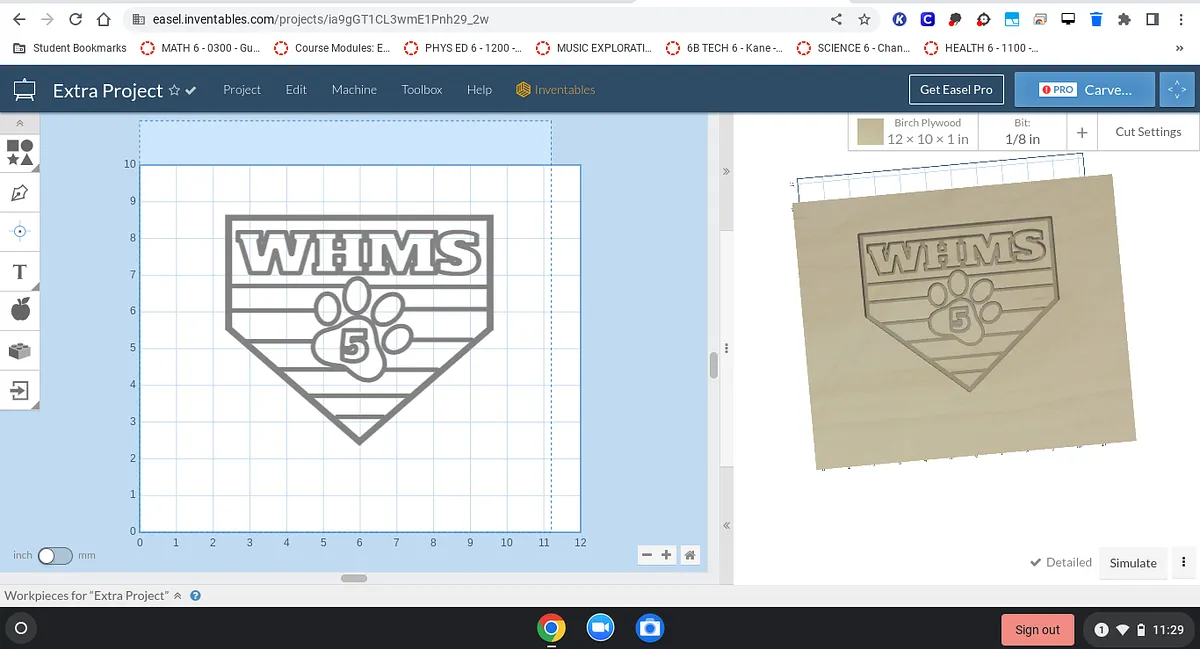Click the Birch Plywood material swatch
The image size is (1200, 649).
point(870,132)
